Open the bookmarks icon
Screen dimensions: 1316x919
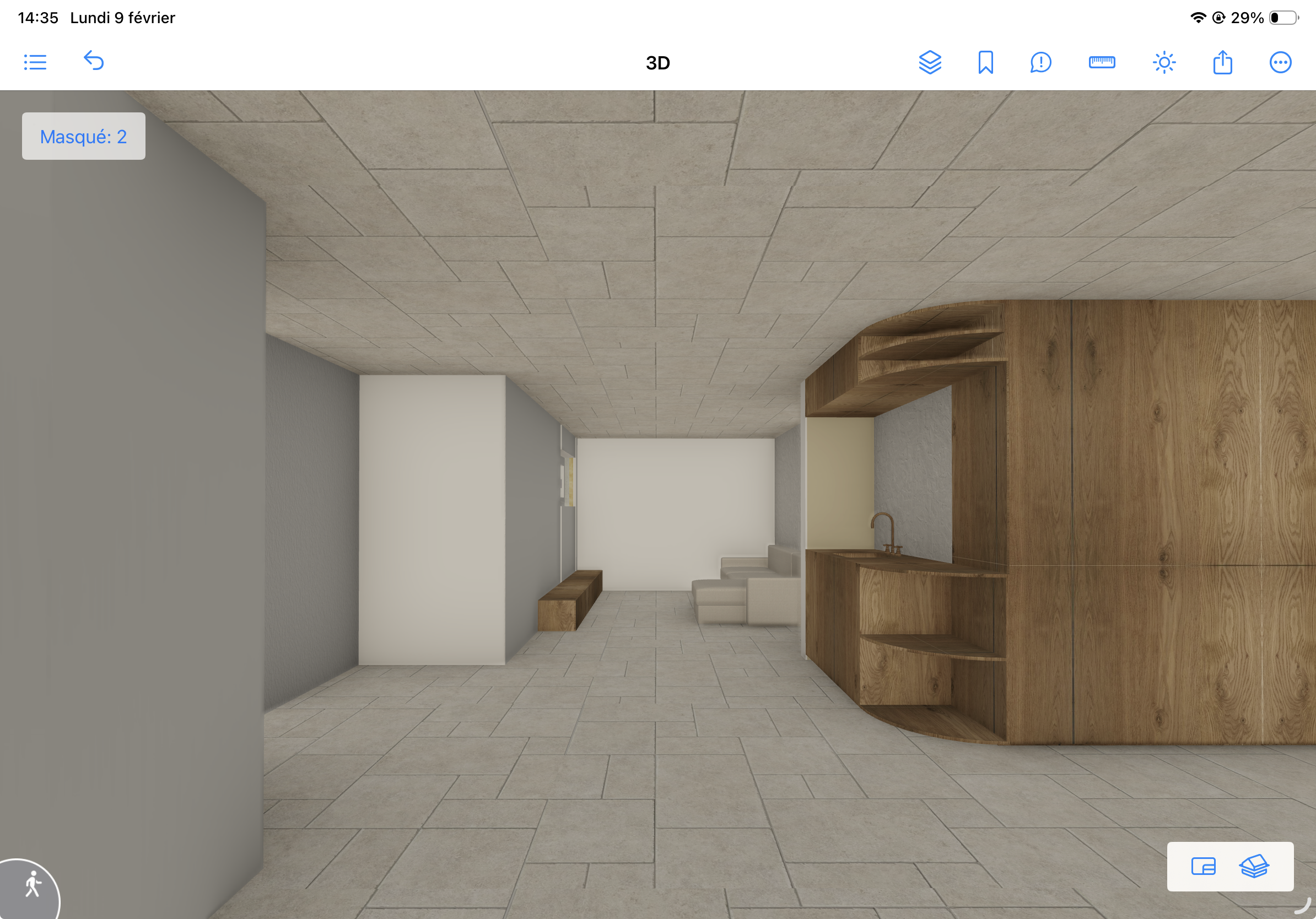[x=985, y=62]
